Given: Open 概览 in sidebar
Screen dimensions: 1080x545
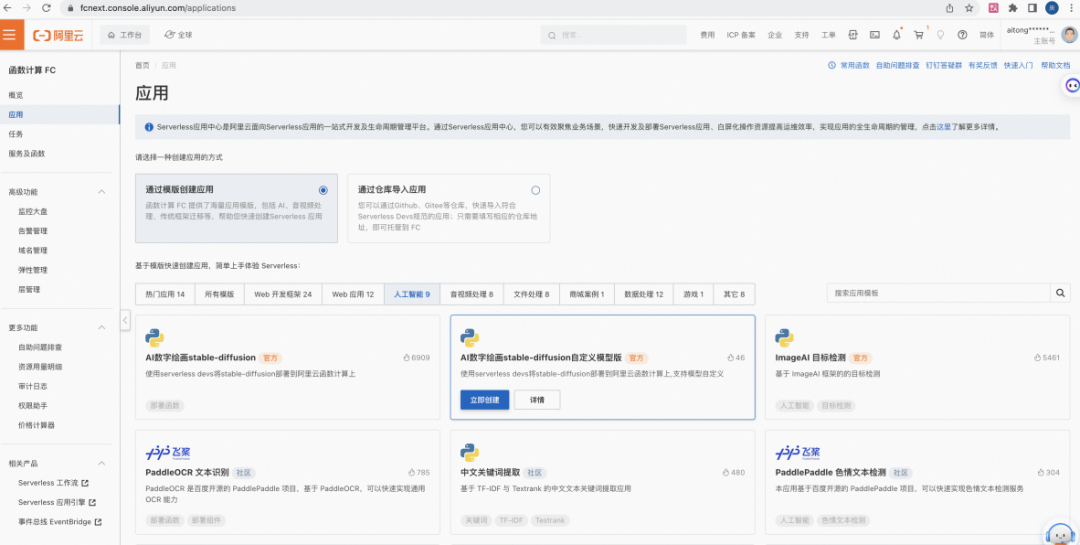Looking at the screenshot, I should pos(16,95).
